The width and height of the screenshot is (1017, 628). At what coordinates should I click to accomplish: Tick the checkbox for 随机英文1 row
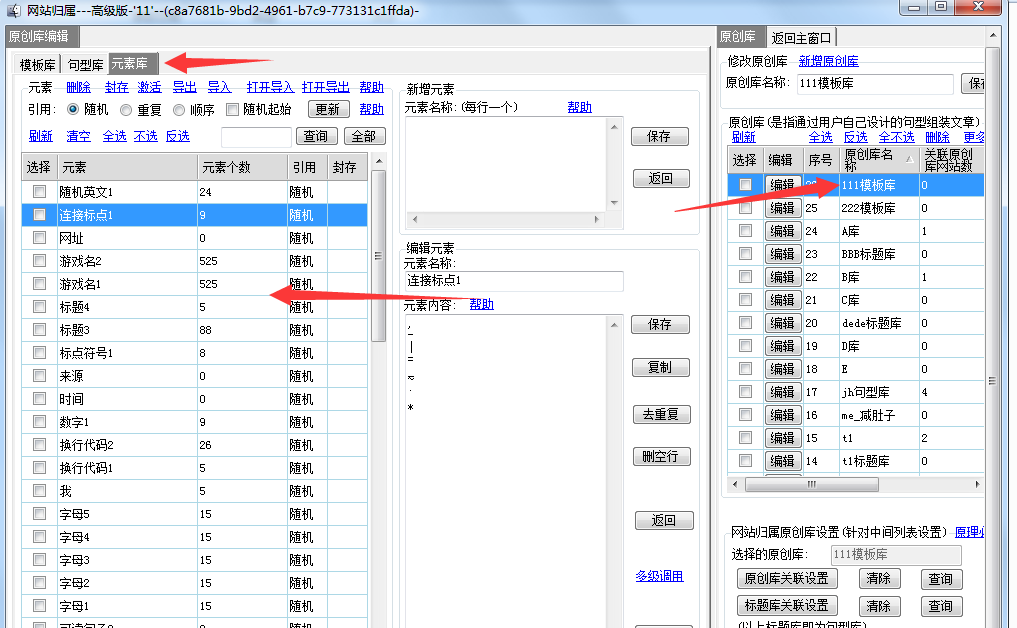coord(39,191)
